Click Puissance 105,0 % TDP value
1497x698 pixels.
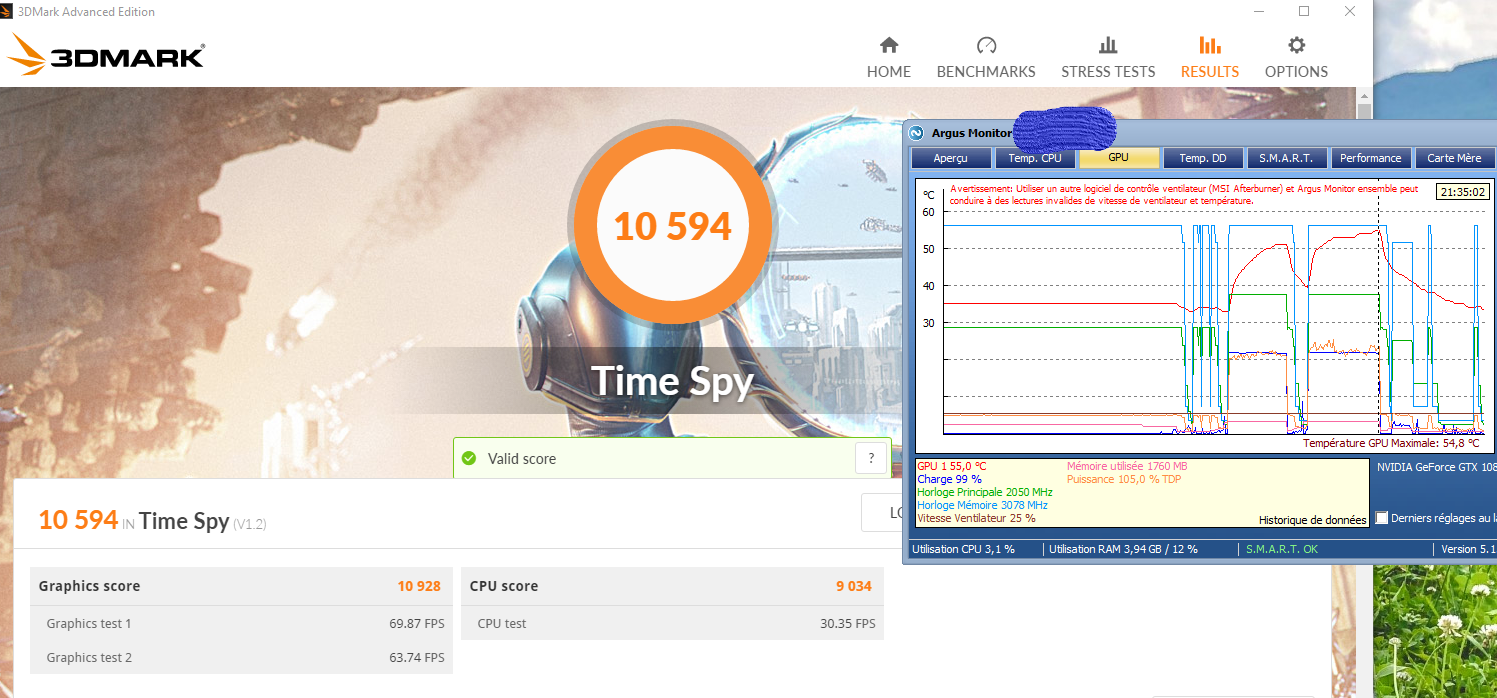pos(1124,479)
